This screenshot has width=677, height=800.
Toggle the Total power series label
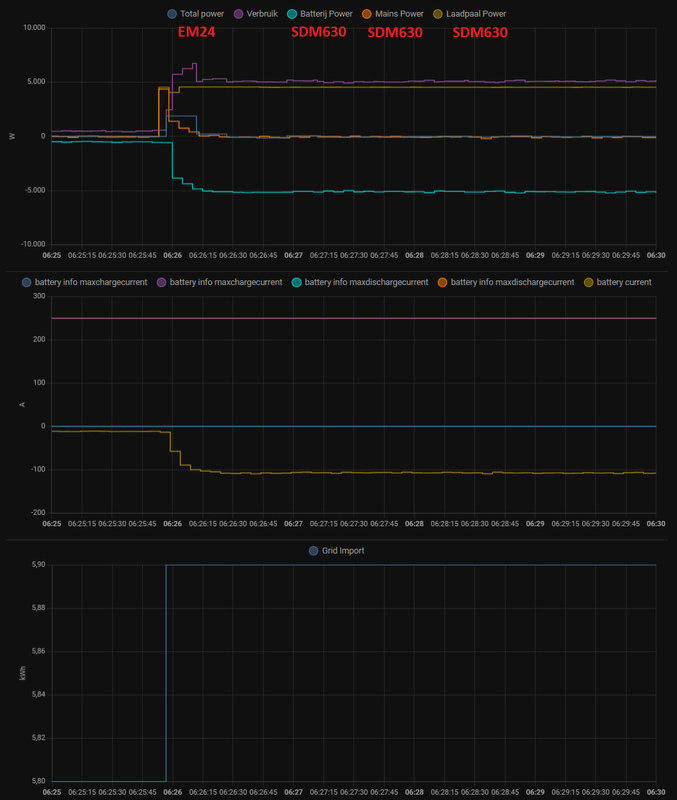(x=202, y=14)
